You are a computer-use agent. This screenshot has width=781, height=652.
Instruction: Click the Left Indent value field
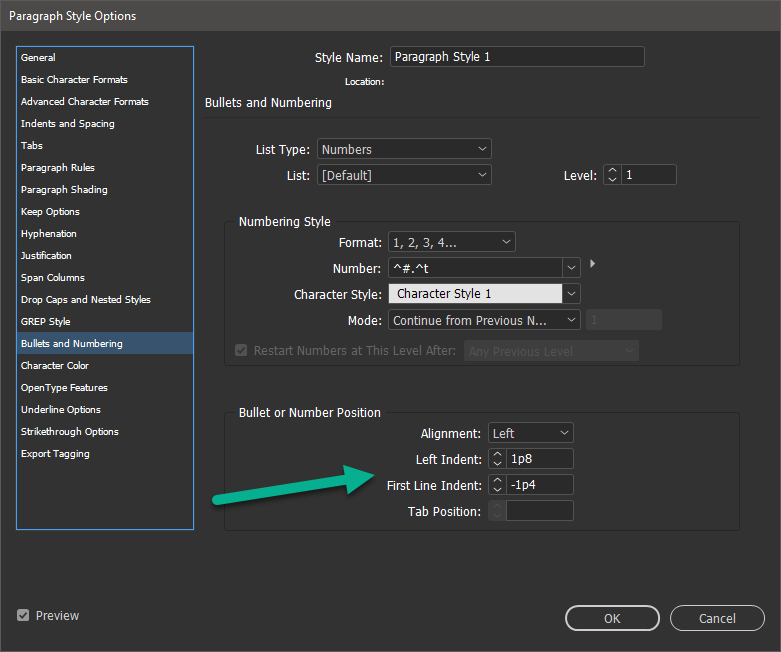540,459
